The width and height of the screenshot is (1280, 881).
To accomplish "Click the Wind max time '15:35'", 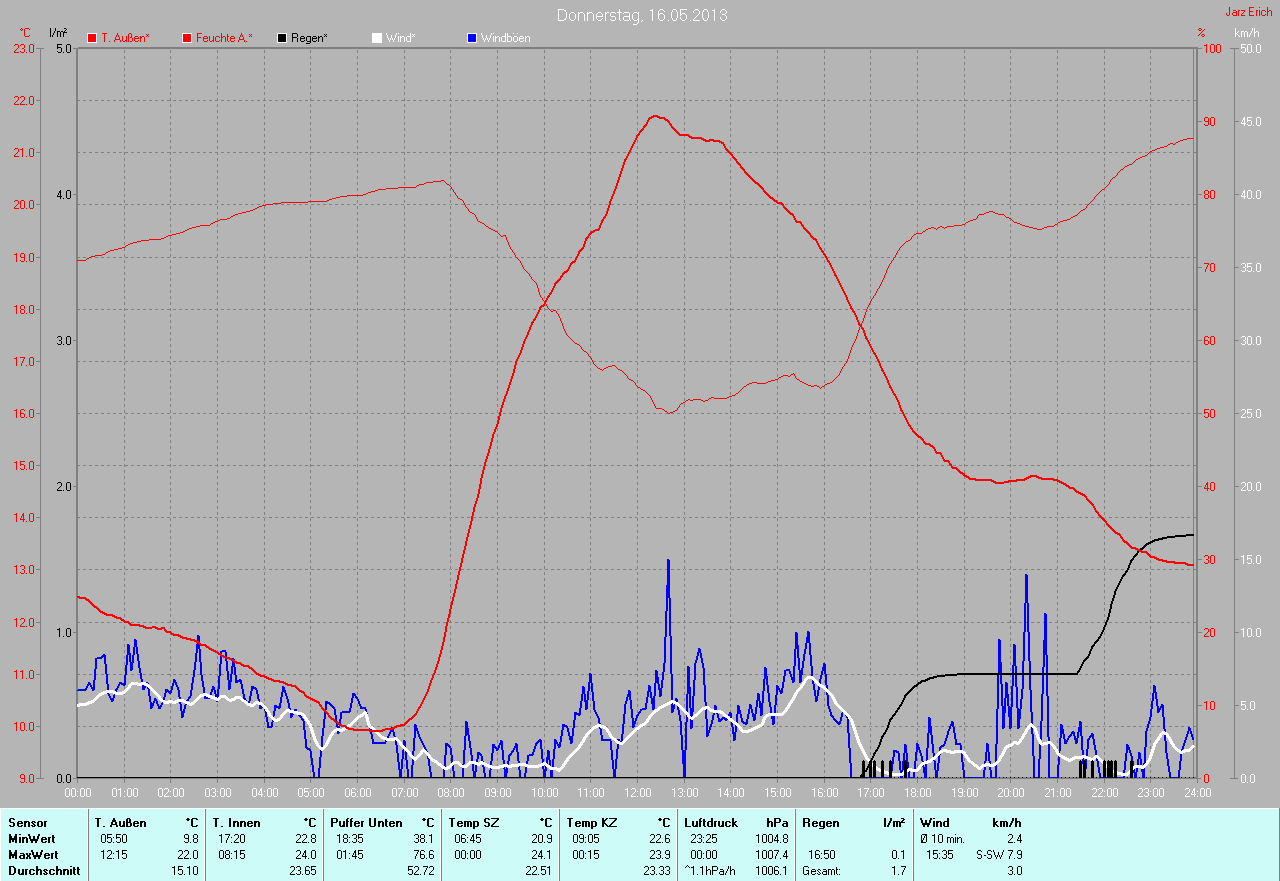I will (940, 855).
